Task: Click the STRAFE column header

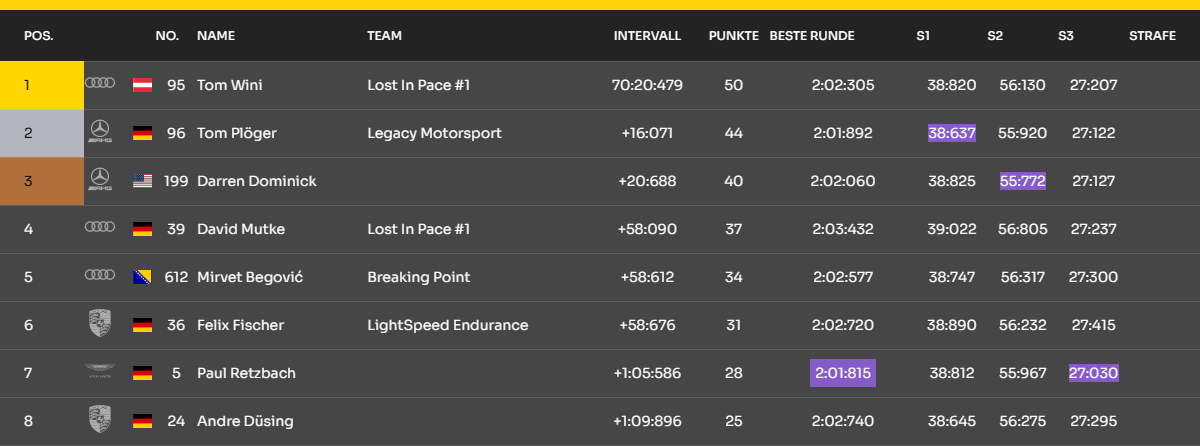Action: coord(1152,36)
